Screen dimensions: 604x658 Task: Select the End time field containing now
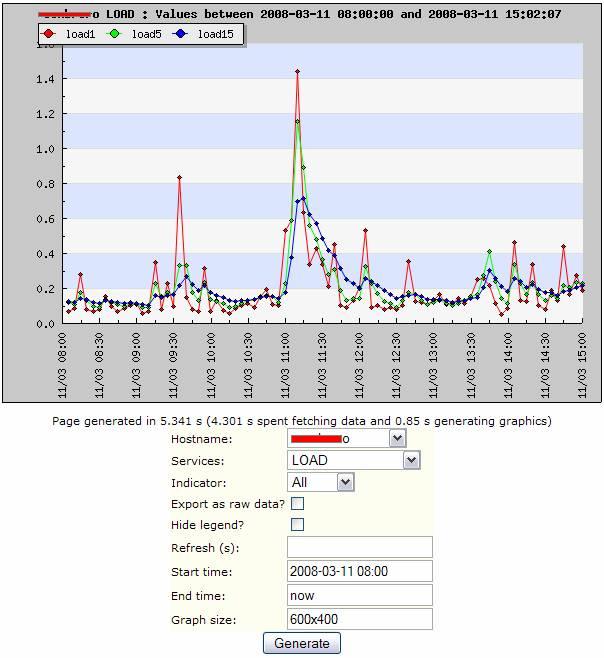point(360,595)
